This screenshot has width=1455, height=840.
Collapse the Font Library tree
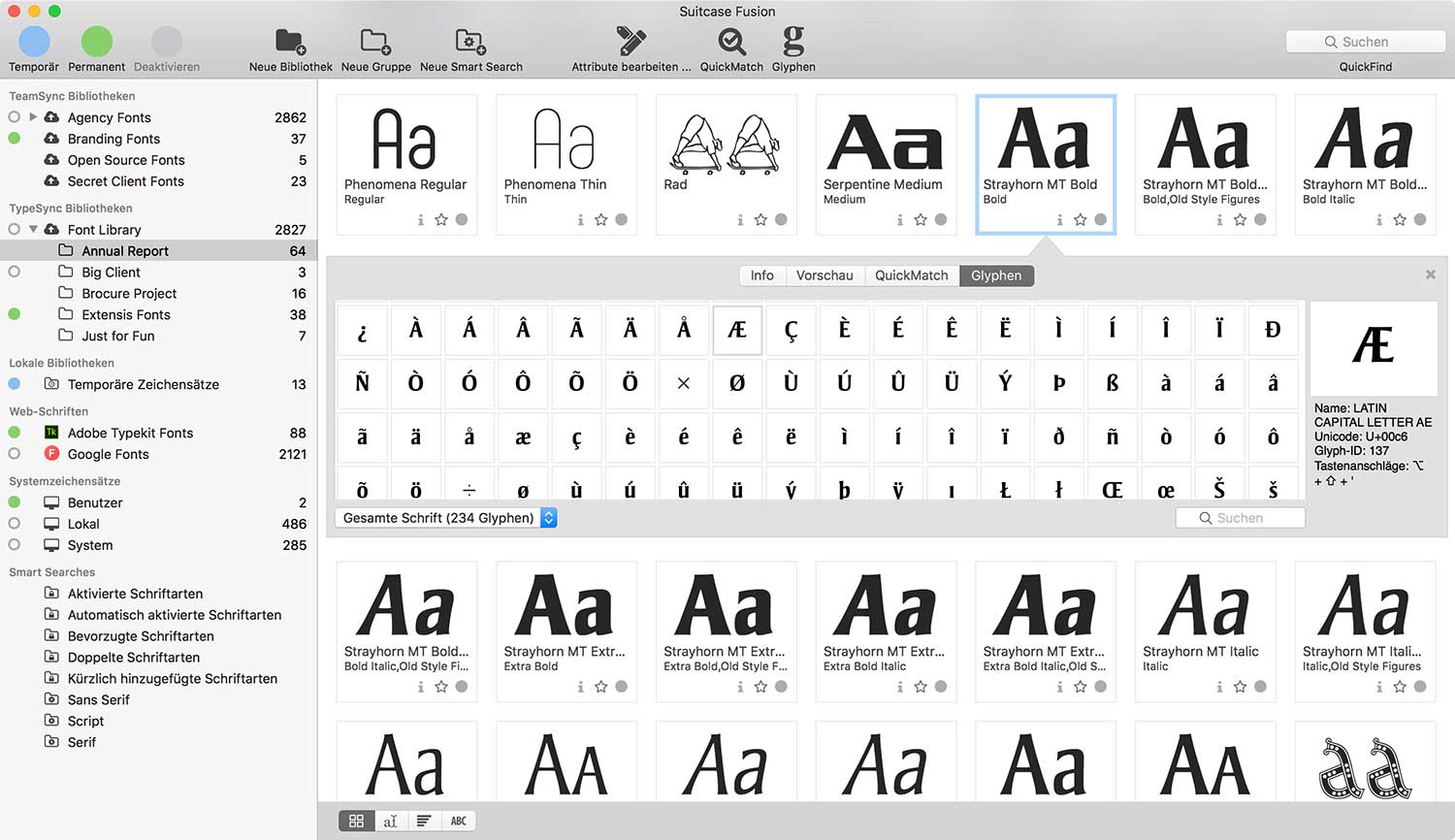coord(33,230)
